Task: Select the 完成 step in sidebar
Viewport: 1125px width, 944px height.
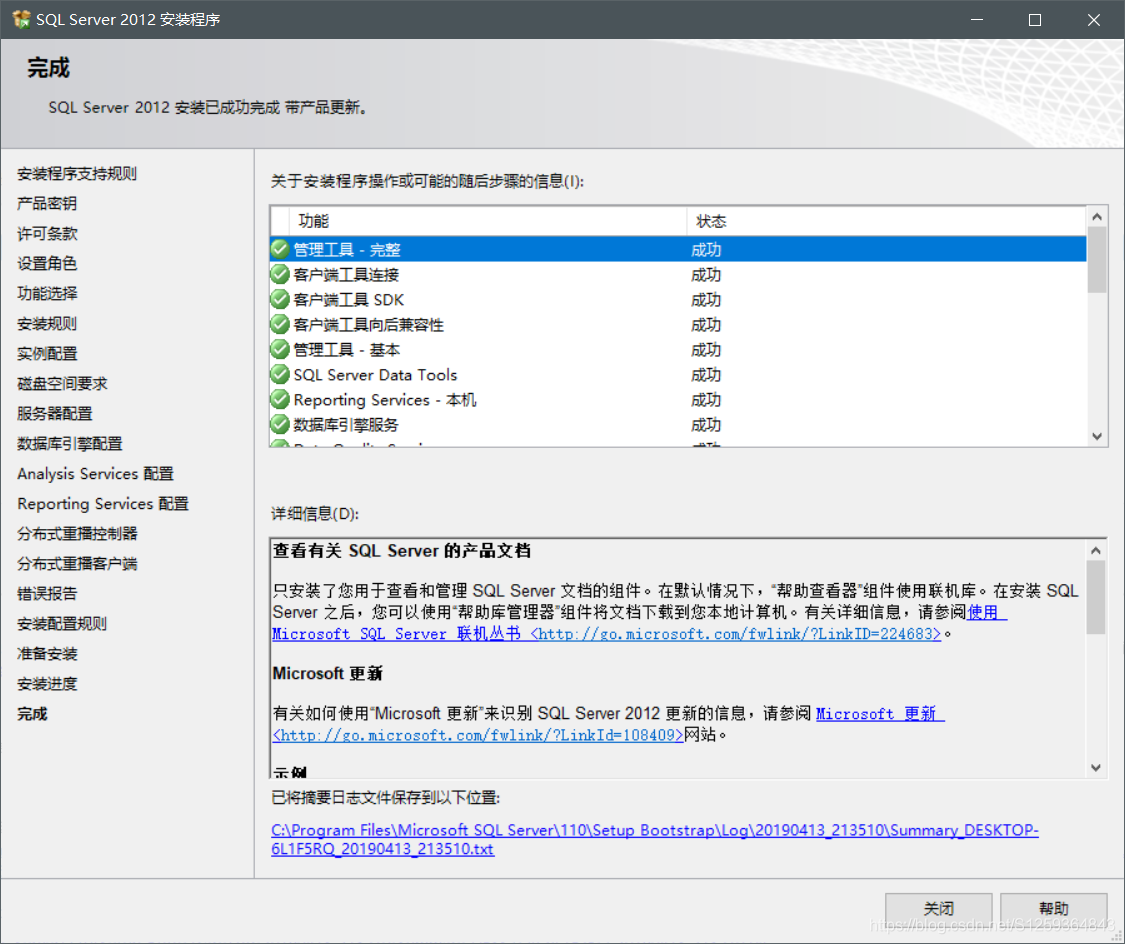Action: point(32,714)
